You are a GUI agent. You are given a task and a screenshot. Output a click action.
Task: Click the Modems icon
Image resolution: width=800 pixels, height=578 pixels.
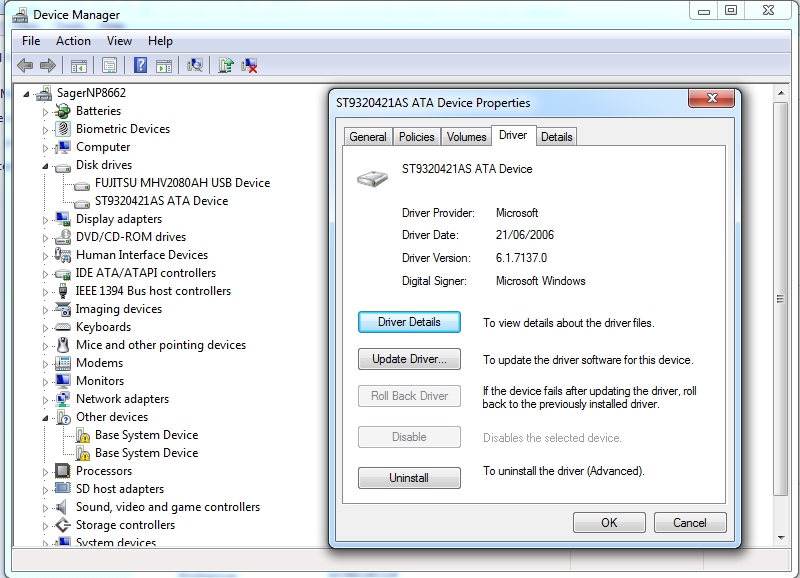click(x=63, y=363)
